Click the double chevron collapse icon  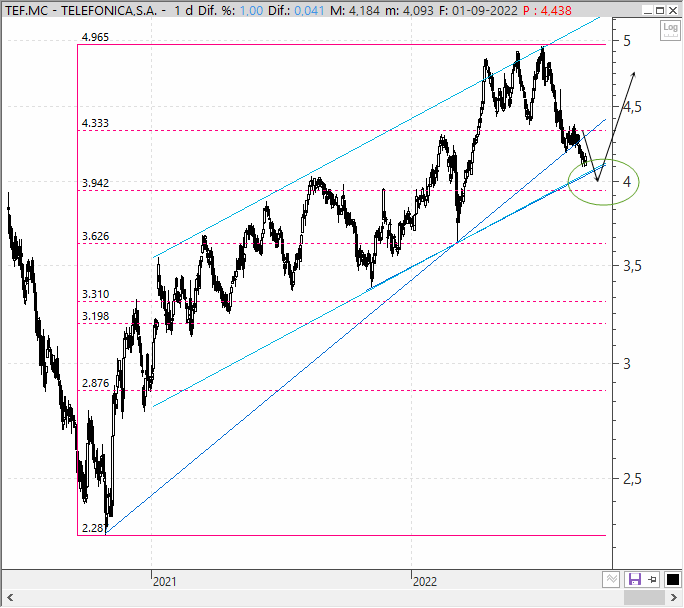(611, 580)
